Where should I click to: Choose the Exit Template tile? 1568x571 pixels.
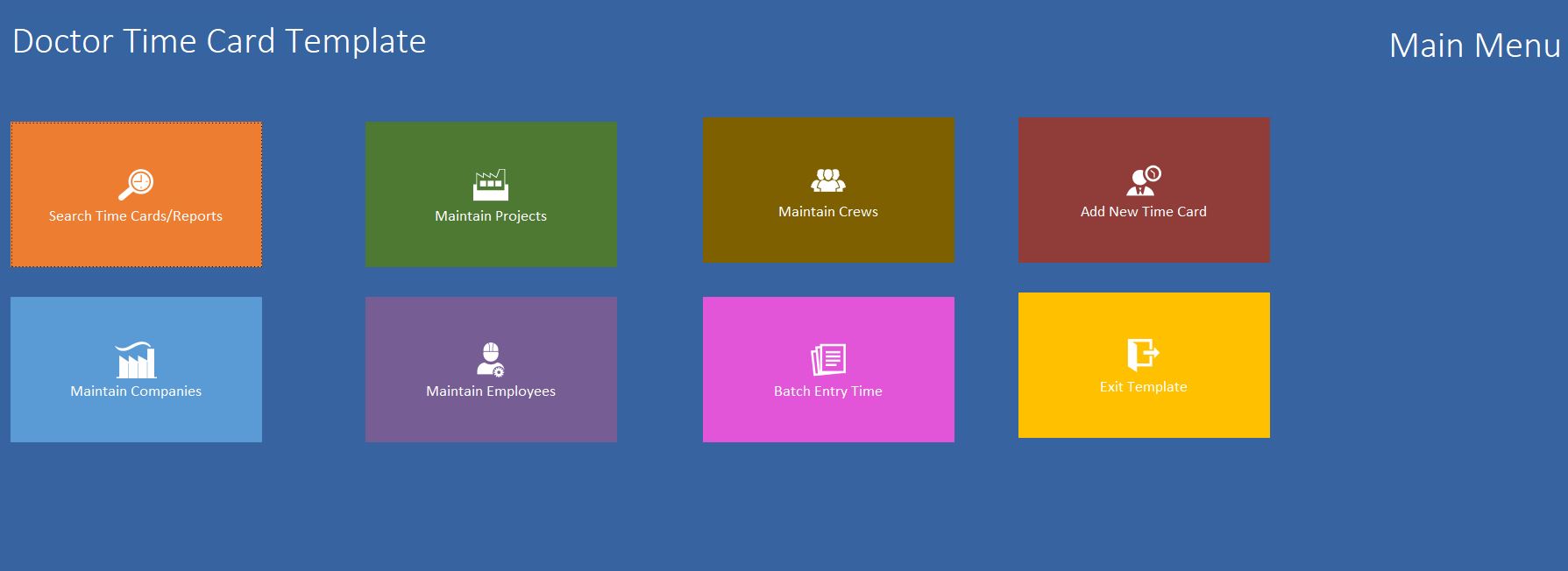[x=1144, y=365]
